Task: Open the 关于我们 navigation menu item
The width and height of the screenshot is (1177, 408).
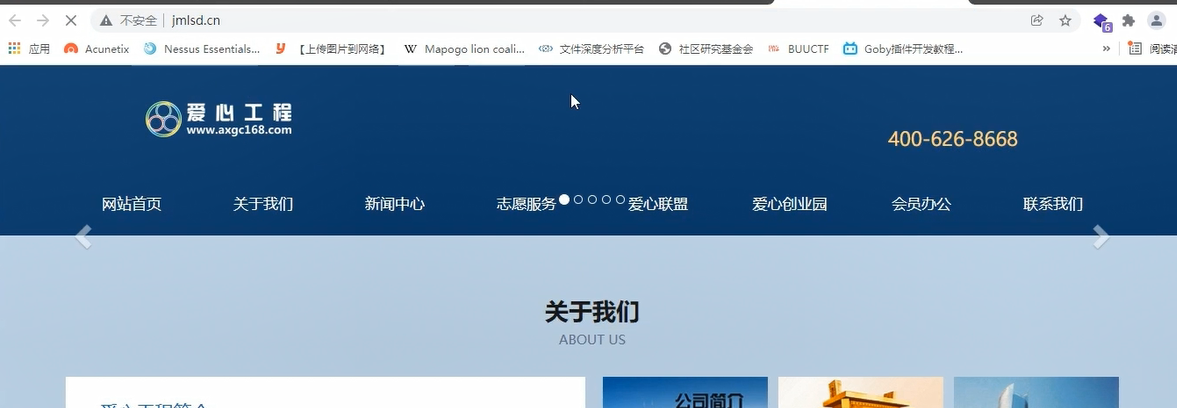Action: (263, 204)
